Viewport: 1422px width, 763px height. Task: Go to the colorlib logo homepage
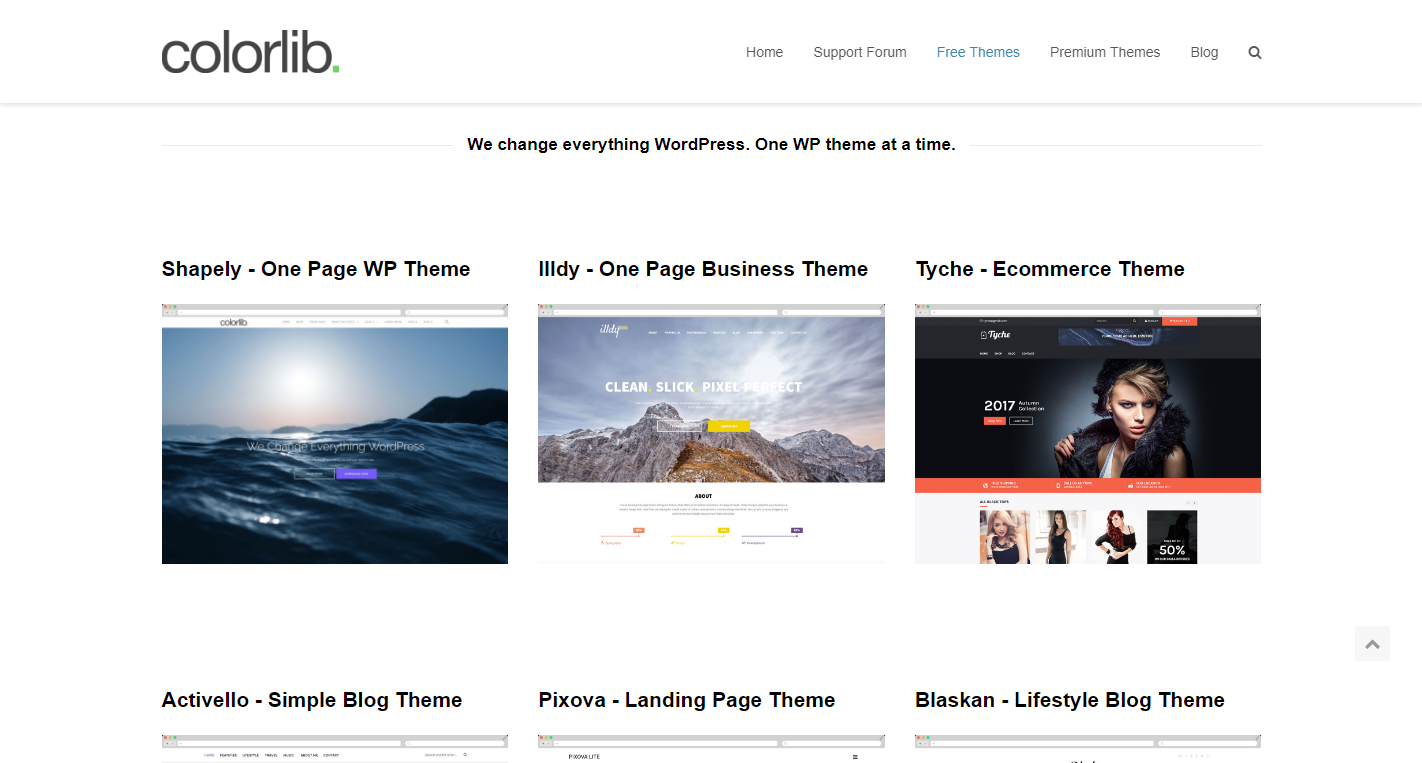coord(251,53)
